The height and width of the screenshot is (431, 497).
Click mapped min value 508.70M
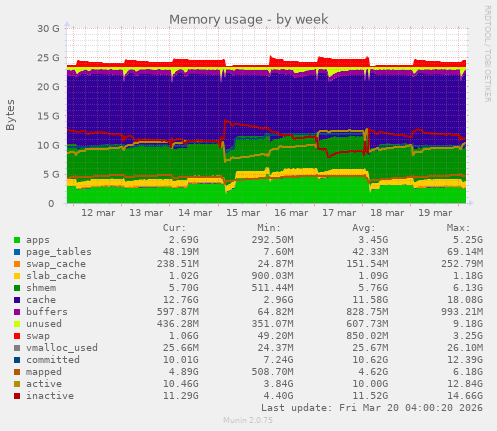click(272, 372)
